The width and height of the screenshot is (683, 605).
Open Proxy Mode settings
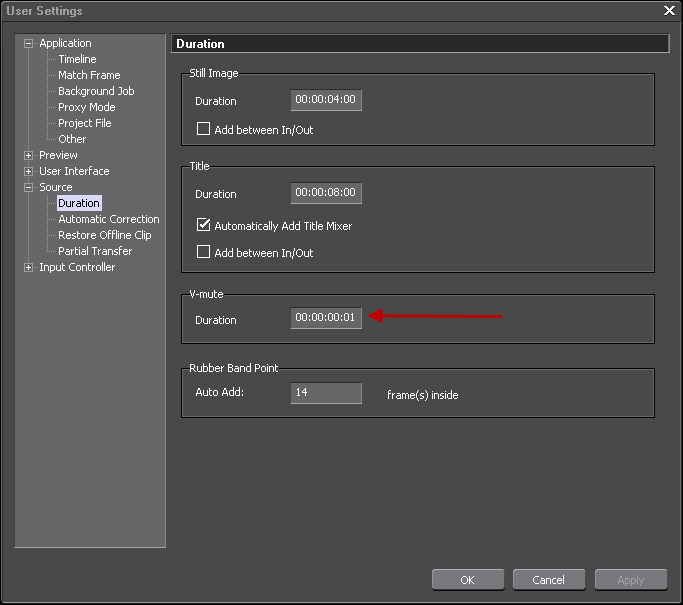86,107
